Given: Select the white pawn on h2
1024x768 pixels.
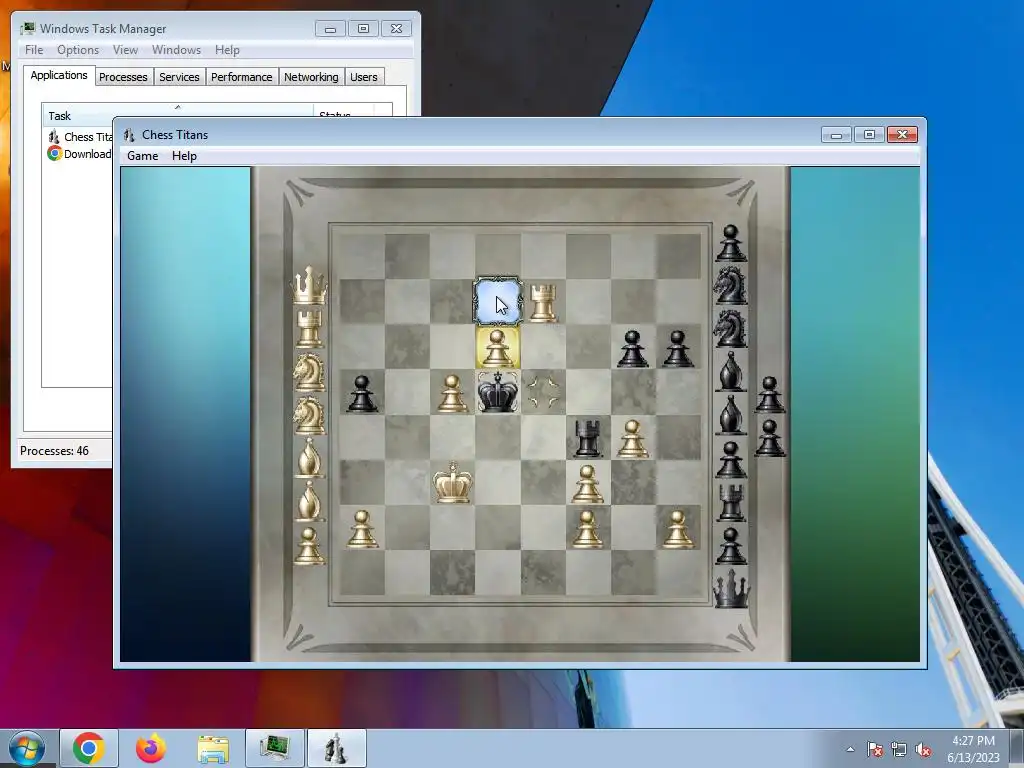Looking at the screenshot, I should pyautogui.click(x=677, y=528).
